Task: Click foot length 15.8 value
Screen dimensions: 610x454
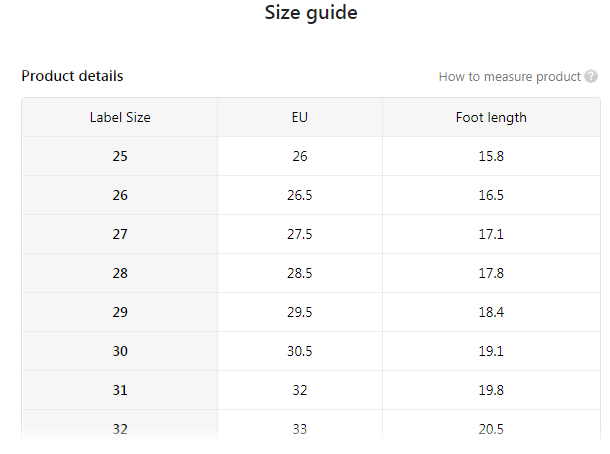Action: (491, 156)
